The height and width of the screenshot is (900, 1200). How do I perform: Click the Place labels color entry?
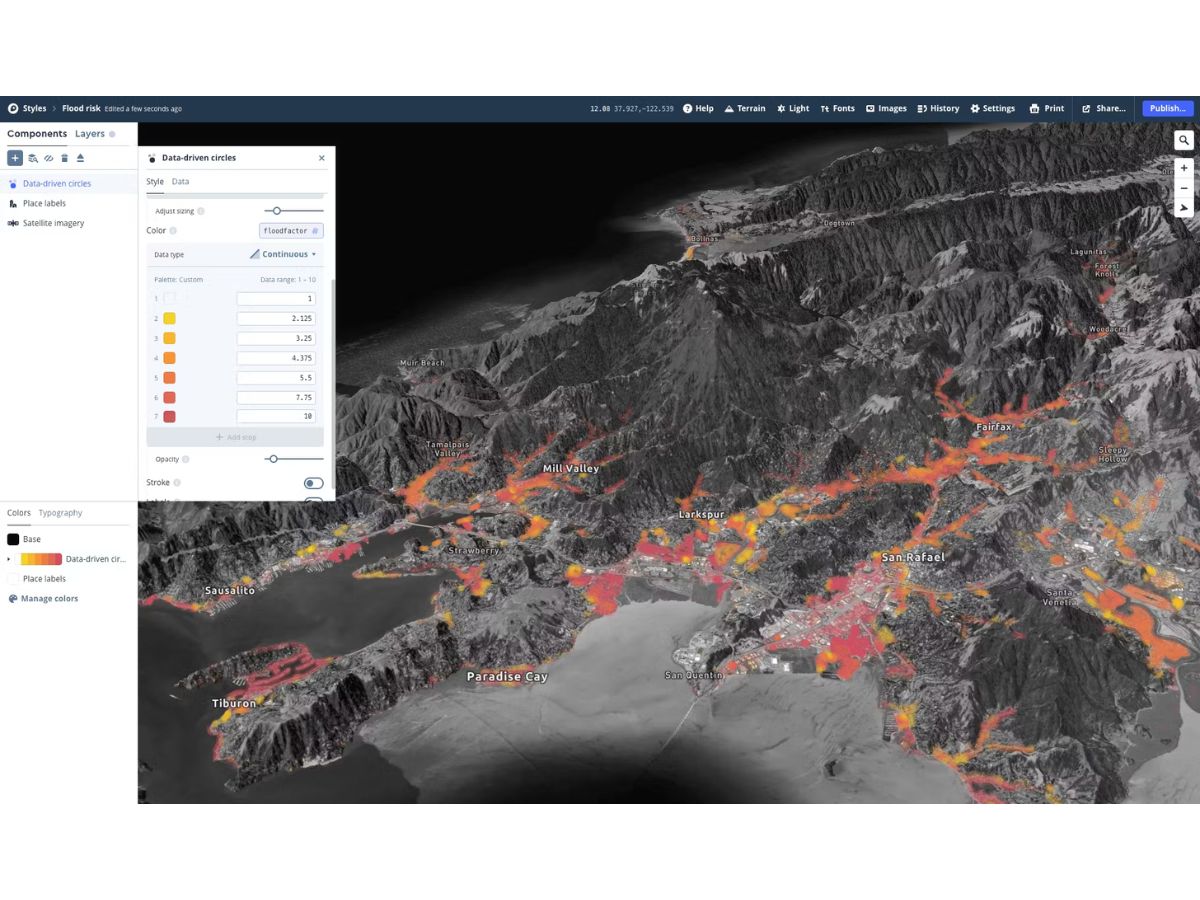36,579
